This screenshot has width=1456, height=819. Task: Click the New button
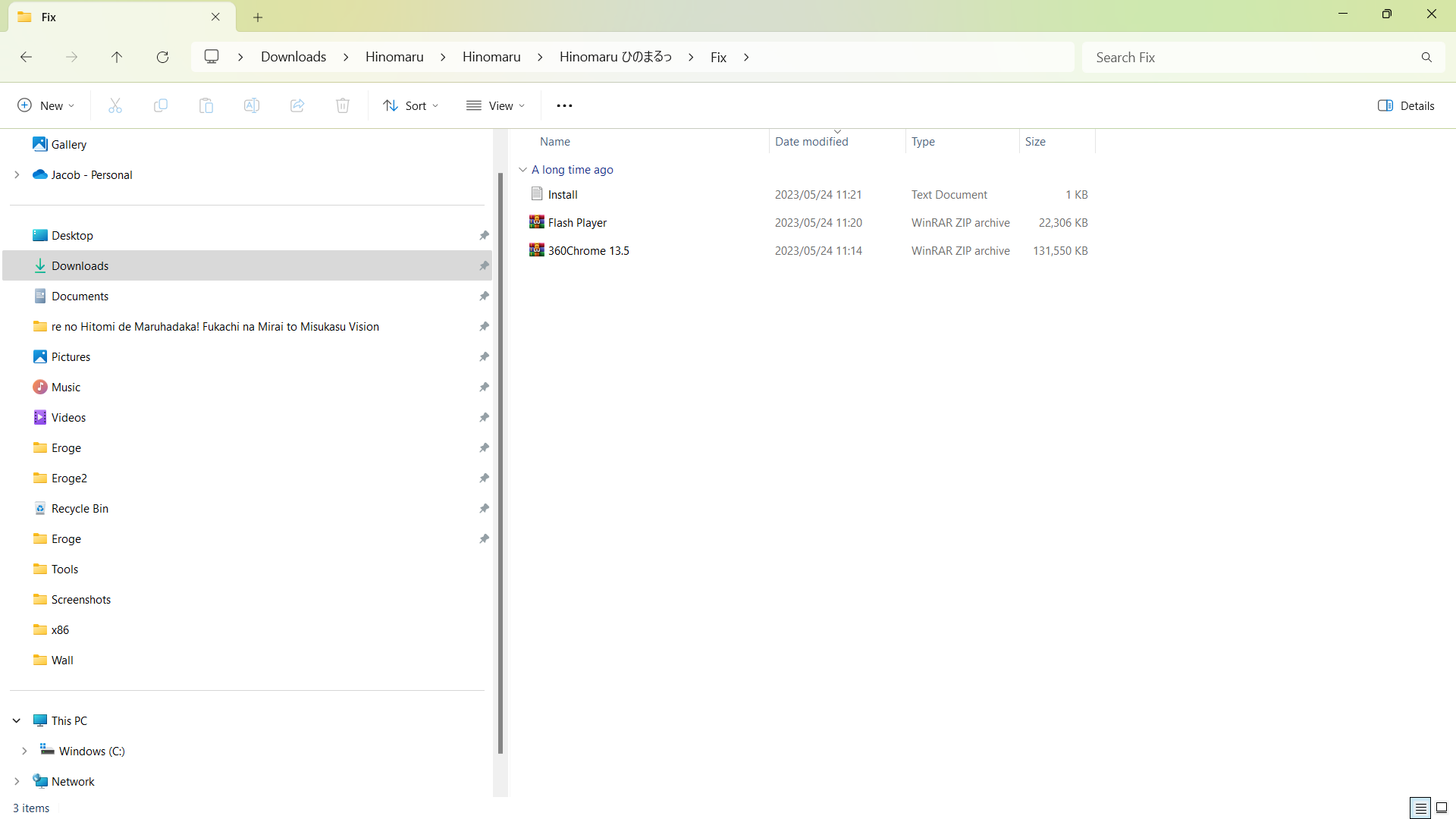45,105
